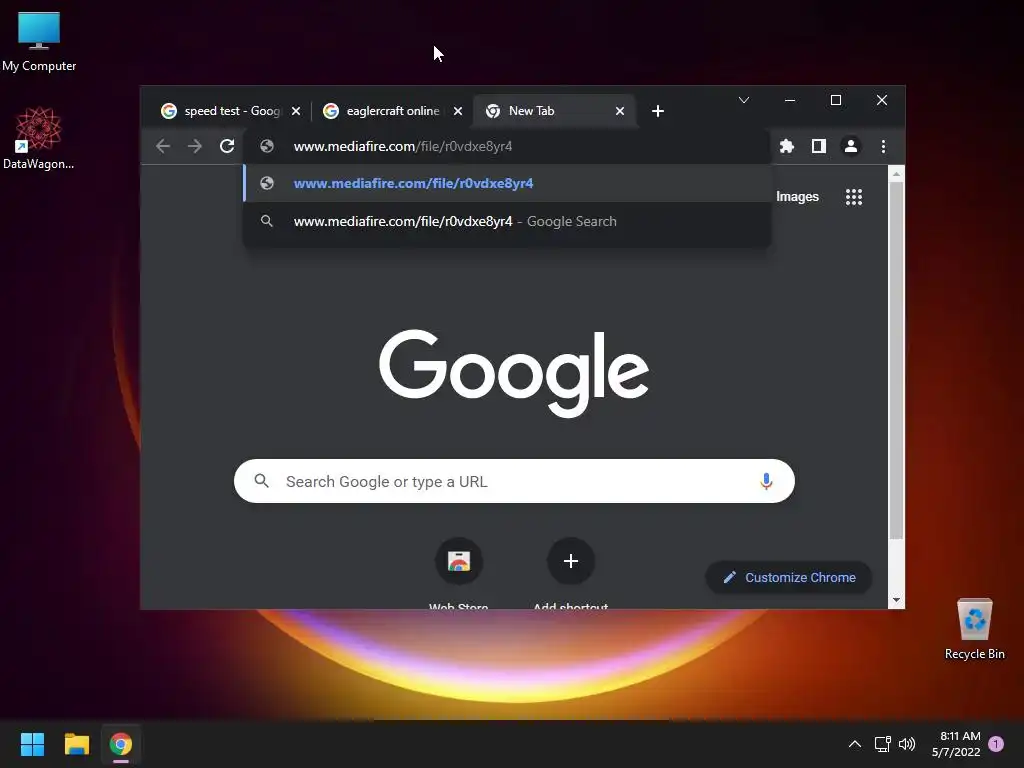Viewport: 1024px width, 768px height.
Task: Click the Google logo
Action: pos(514,372)
